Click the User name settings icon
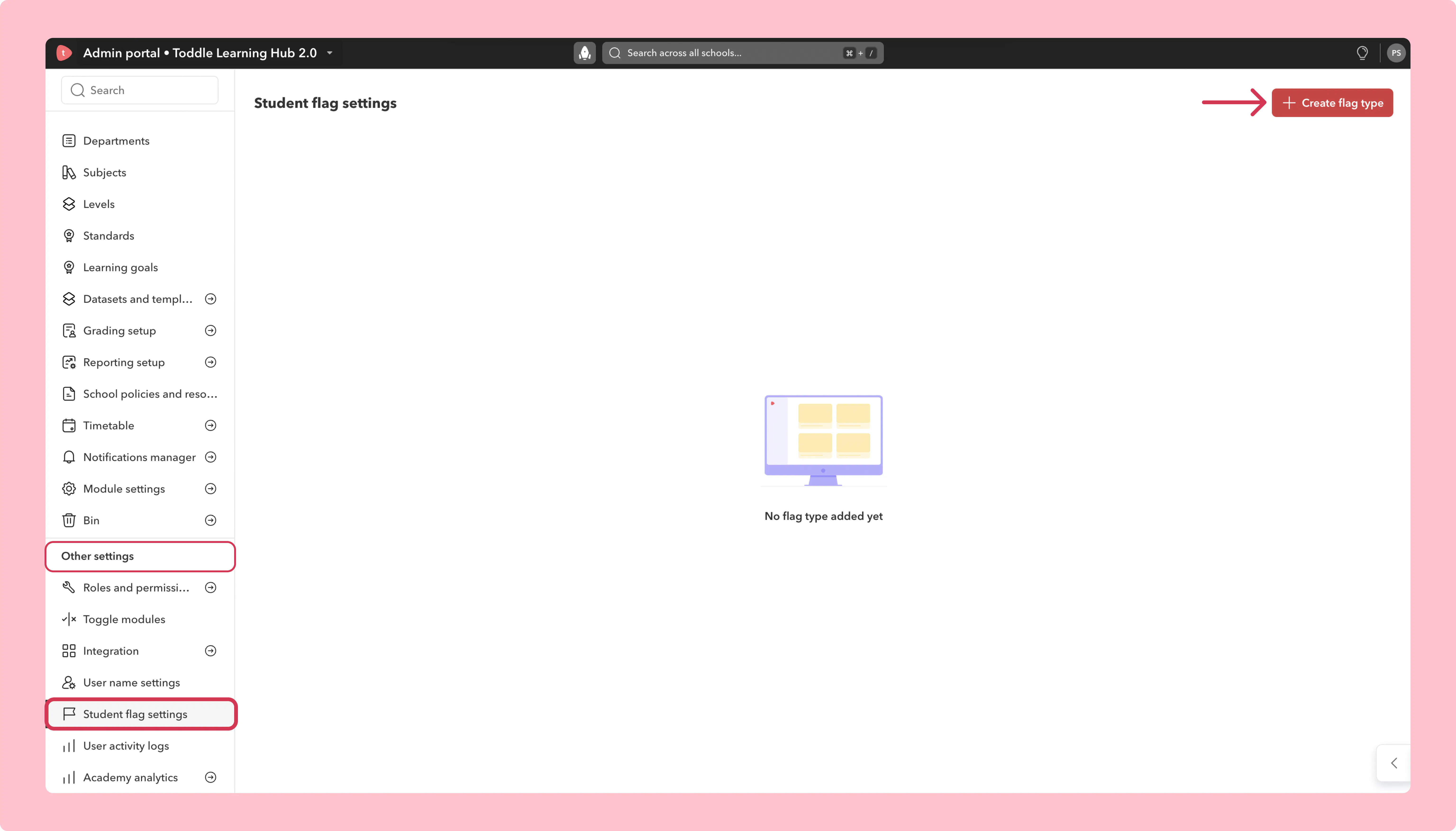 click(x=69, y=683)
